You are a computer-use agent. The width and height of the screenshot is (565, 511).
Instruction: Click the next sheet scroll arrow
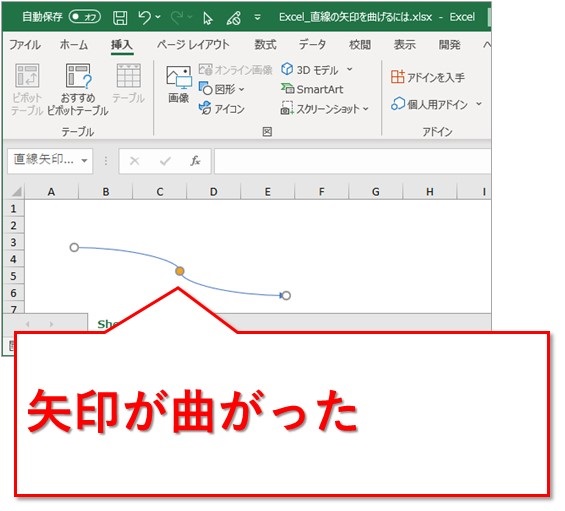tap(51, 324)
